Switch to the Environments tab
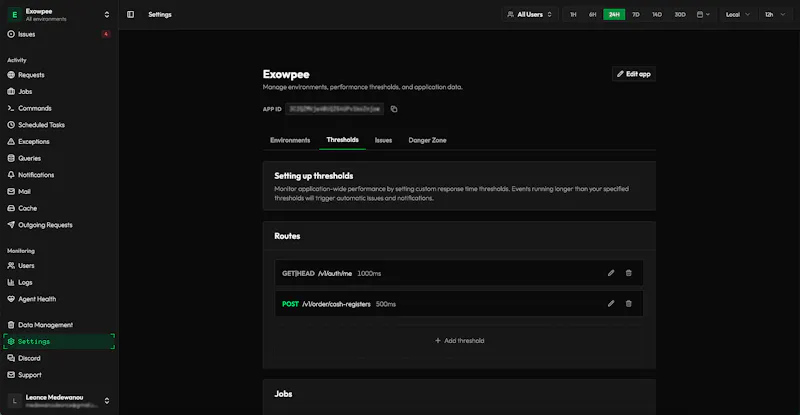The image size is (800, 415). pyautogui.click(x=290, y=140)
